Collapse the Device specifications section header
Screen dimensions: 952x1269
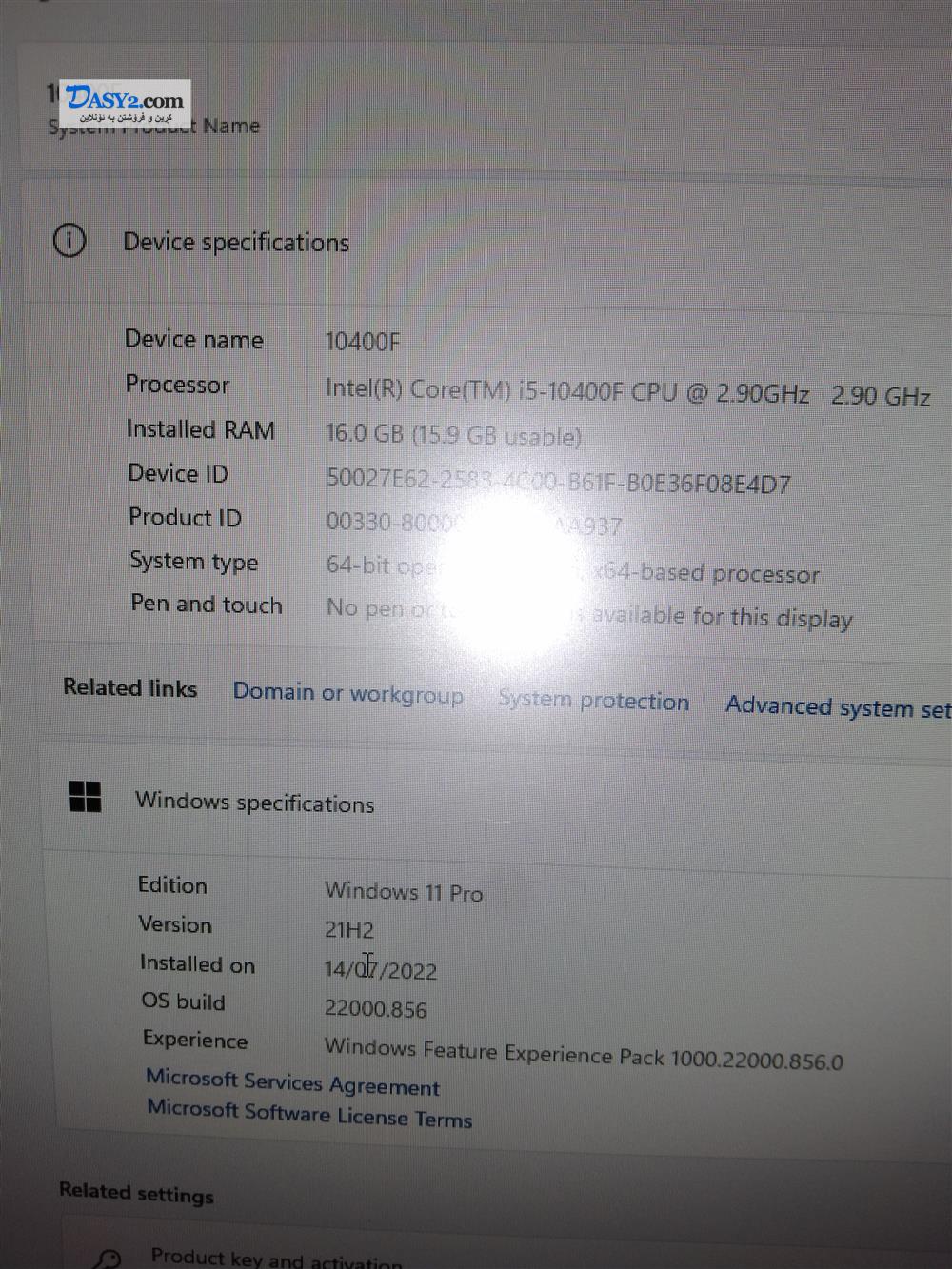point(486,242)
